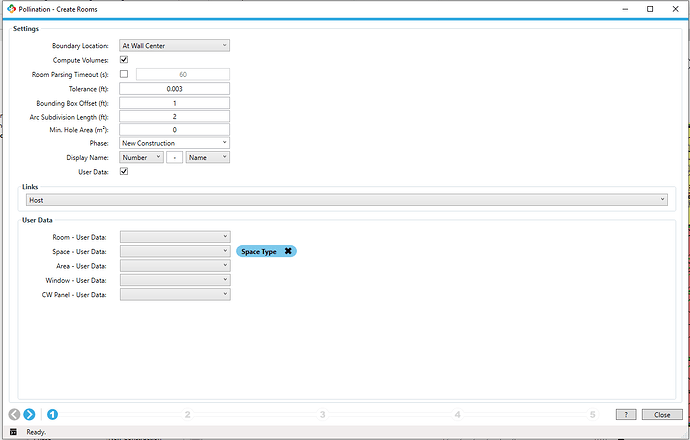Viewport: 690px width, 440px height.
Task: Click the Space Type tag label
Action: click(x=259, y=252)
